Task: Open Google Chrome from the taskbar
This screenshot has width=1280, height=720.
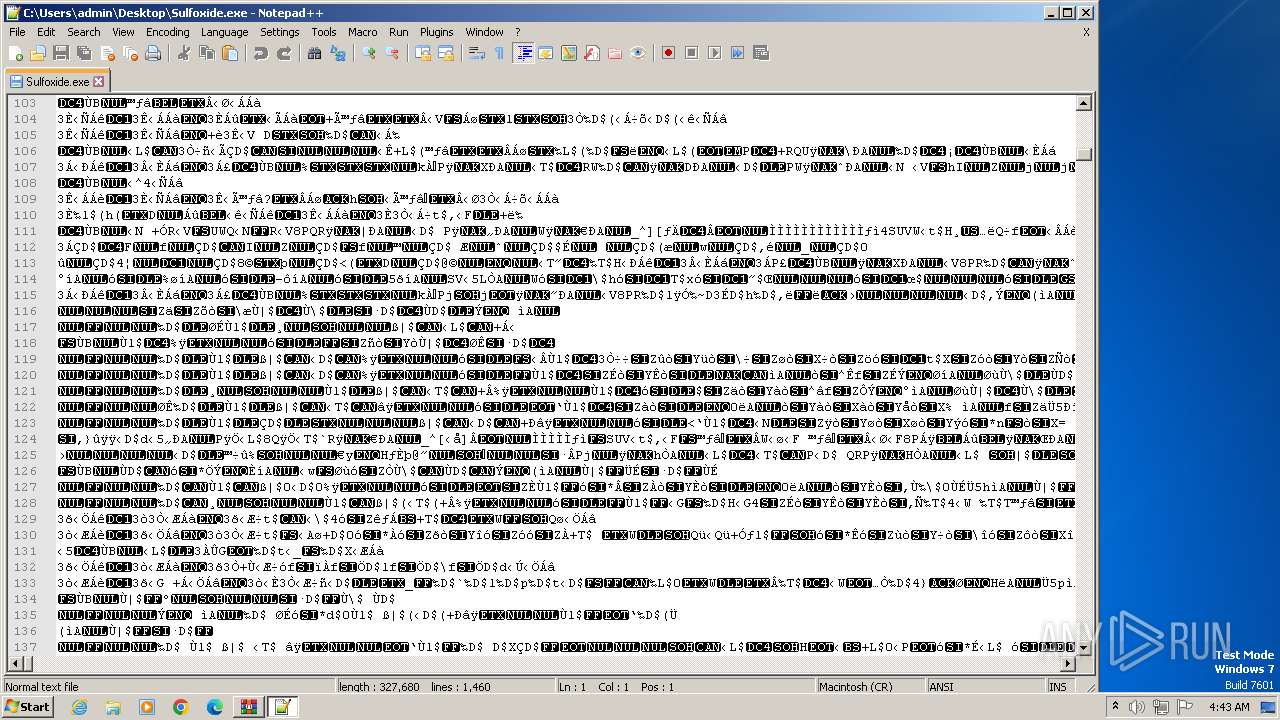Action: tap(181, 707)
